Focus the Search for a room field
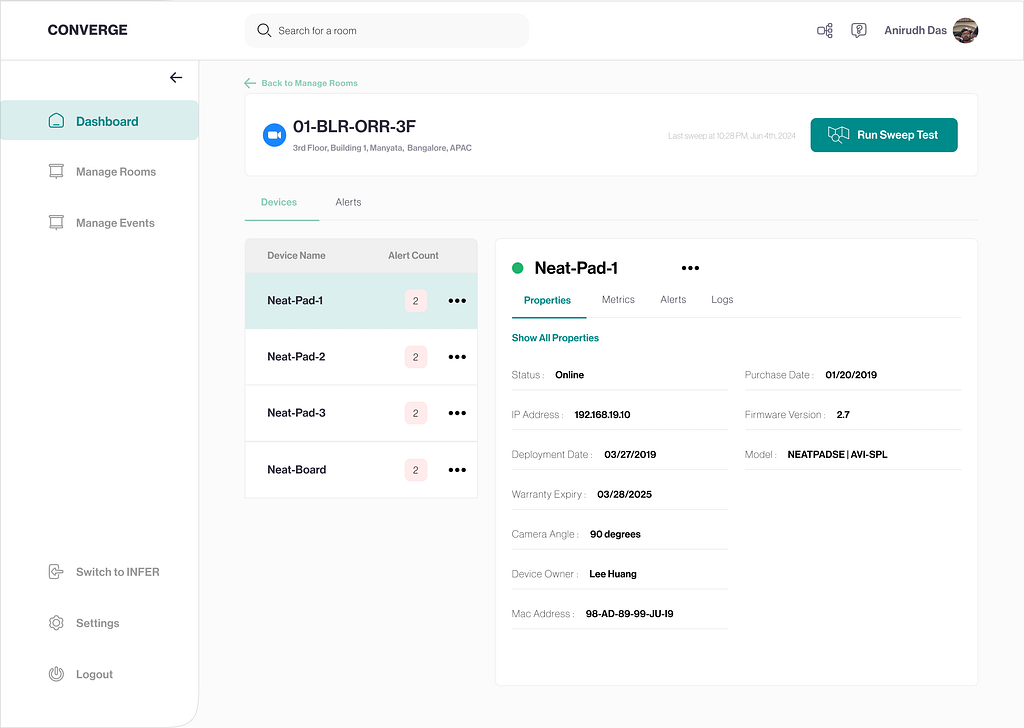This screenshot has height=728, width=1024. [387, 31]
